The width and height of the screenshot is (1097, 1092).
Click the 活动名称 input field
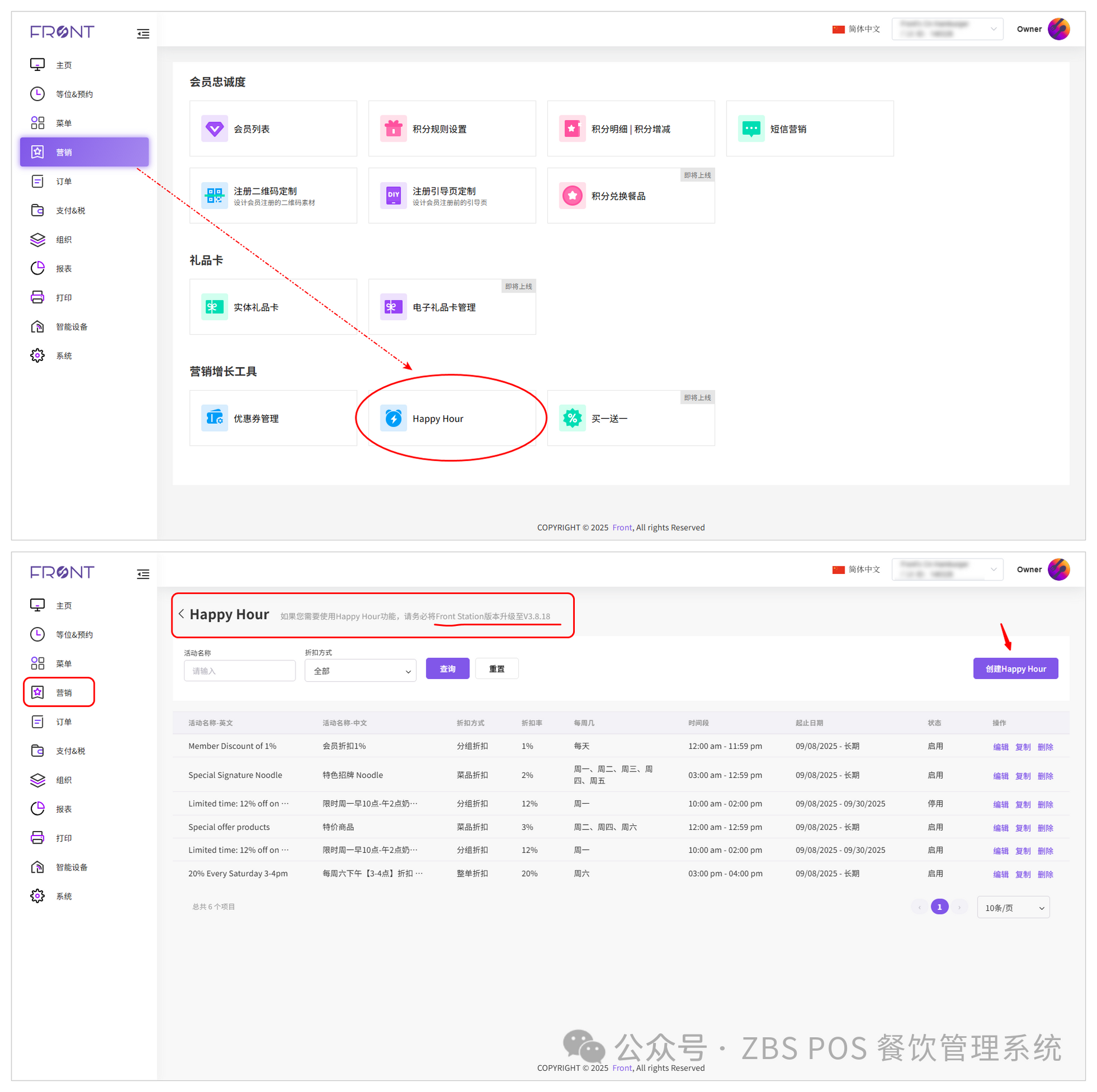pyautogui.click(x=239, y=671)
